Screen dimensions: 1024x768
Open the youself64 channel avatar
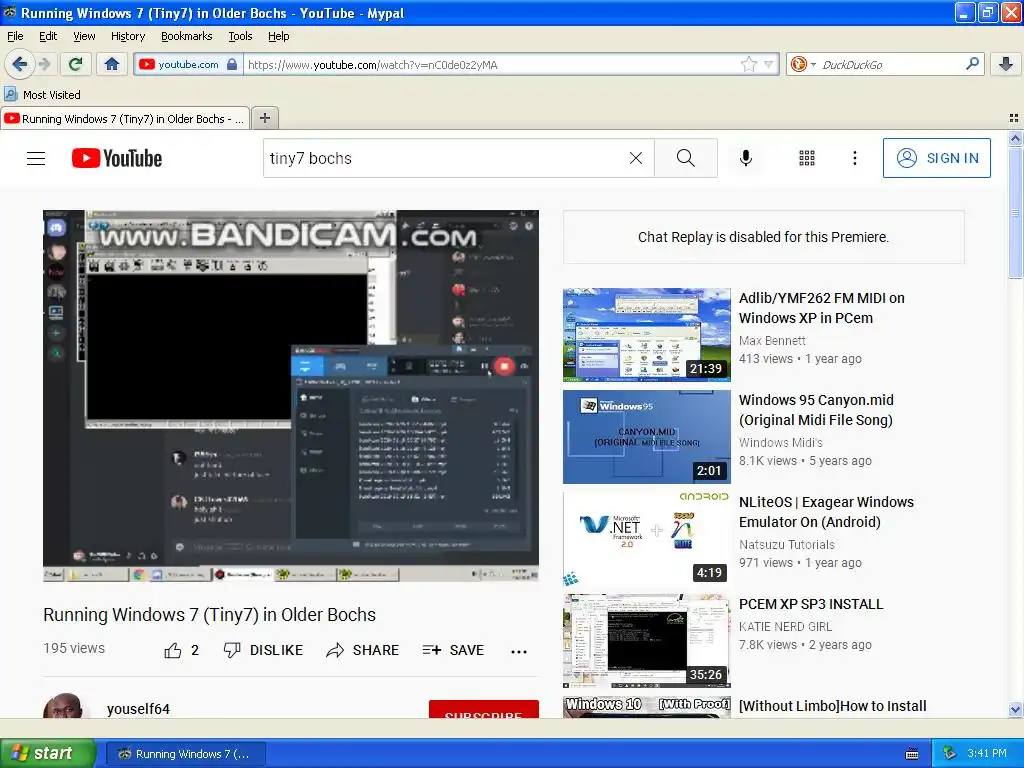tap(64, 706)
